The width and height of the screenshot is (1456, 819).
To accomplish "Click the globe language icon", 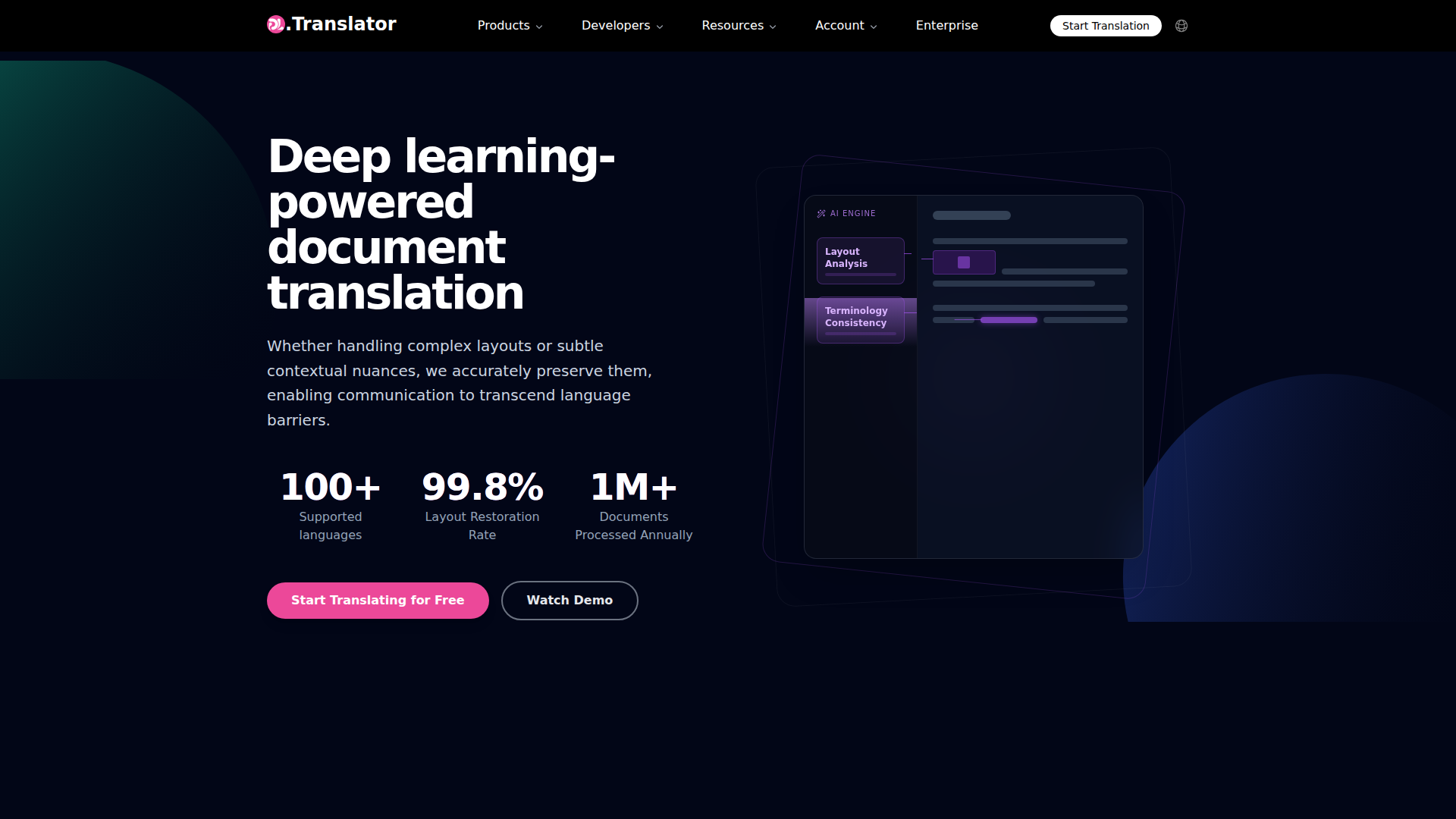I will pyautogui.click(x=1181, y=26).
